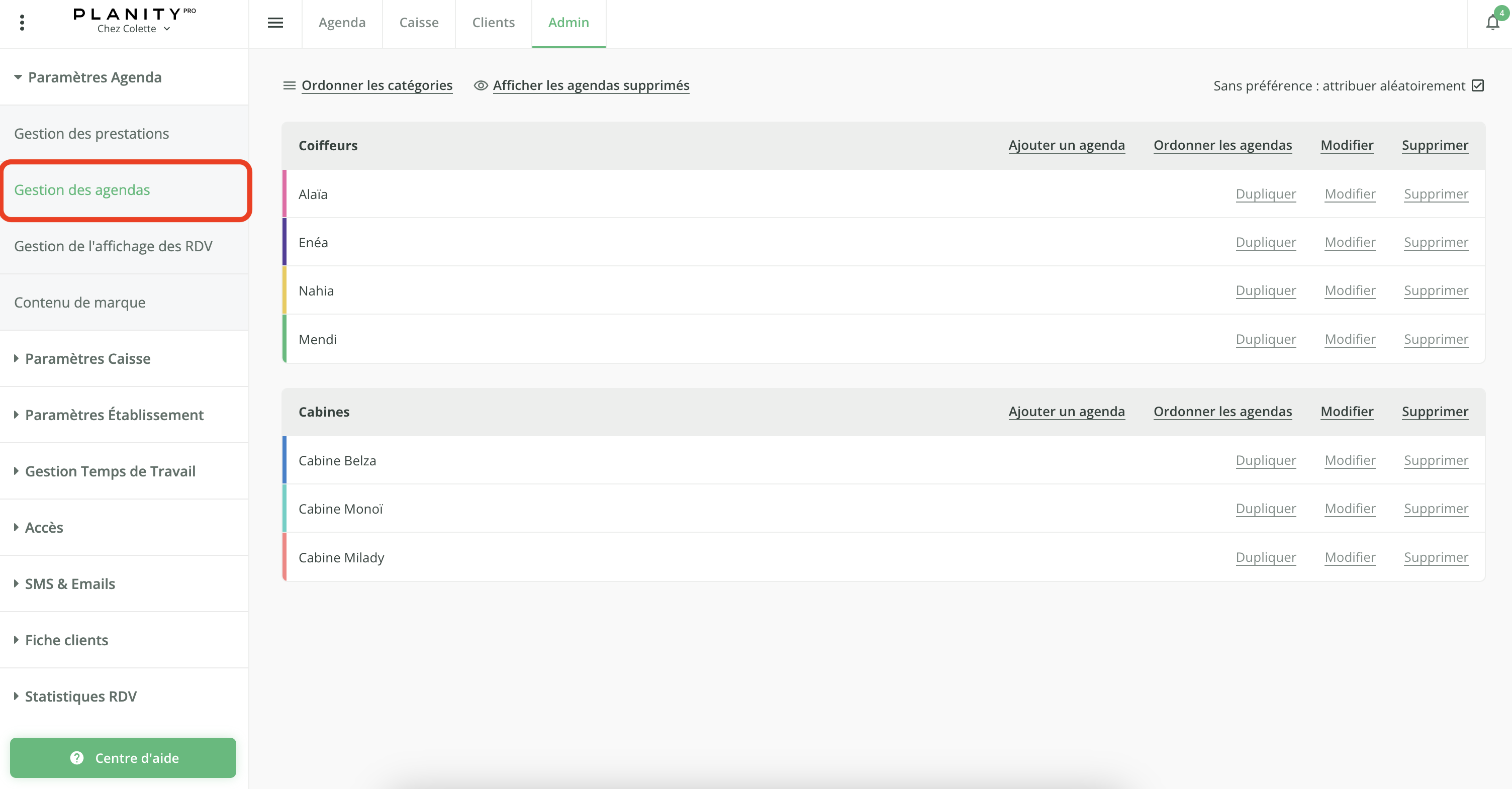Click the eye icon for deleted agendas

pyautogui.click(x=481, y=85)
